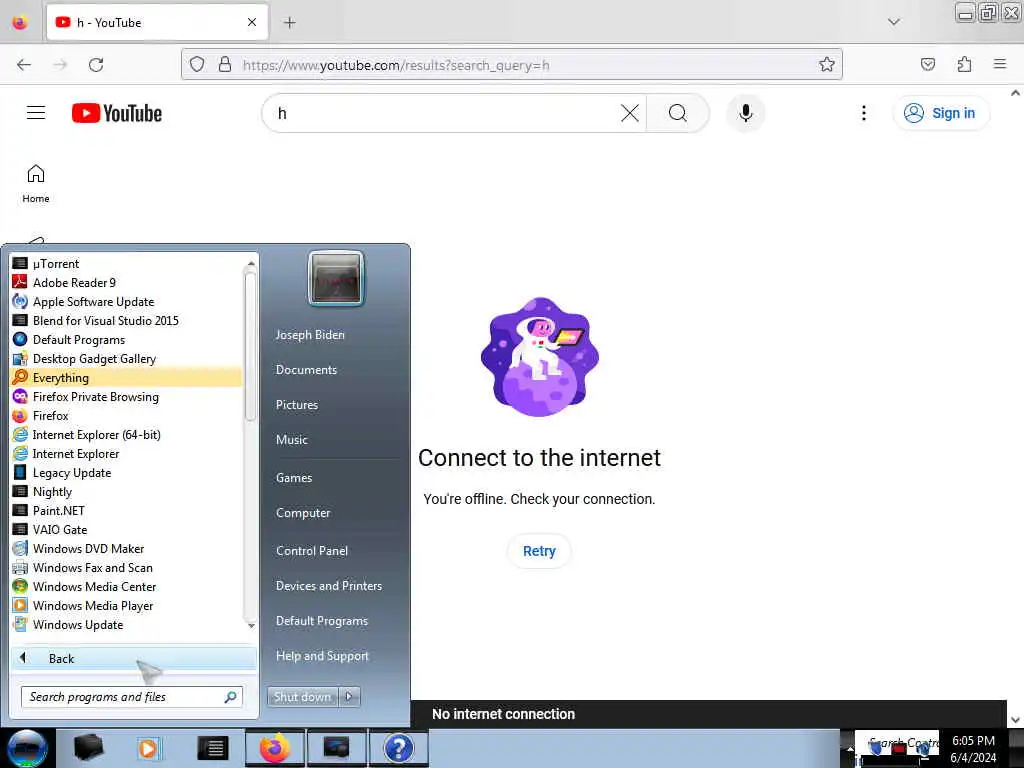Open Computer from the Start menu
Screen dimensions: 1024x768
(303, 513)
